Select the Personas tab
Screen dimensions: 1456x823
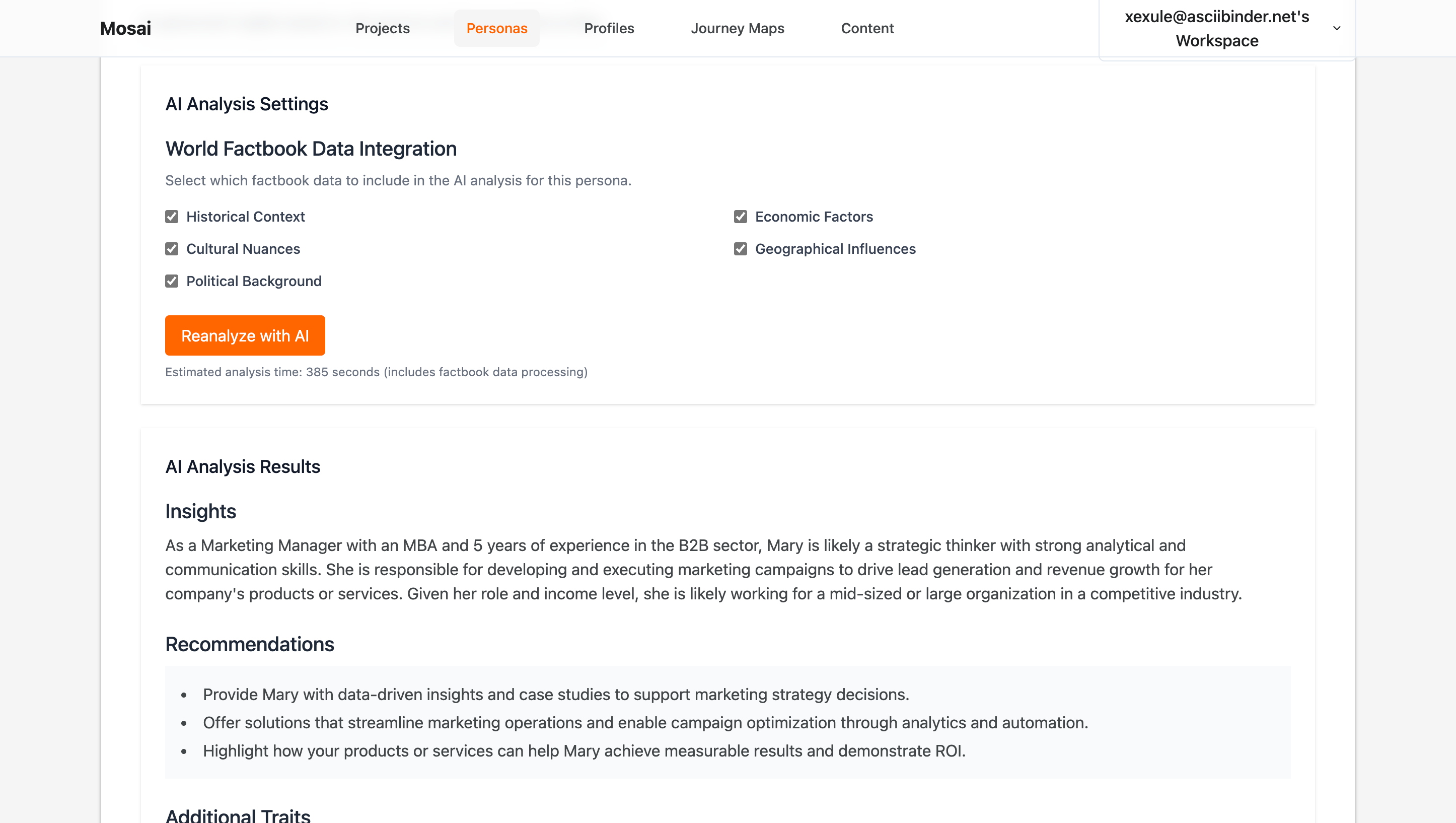(x=496, y=28)
